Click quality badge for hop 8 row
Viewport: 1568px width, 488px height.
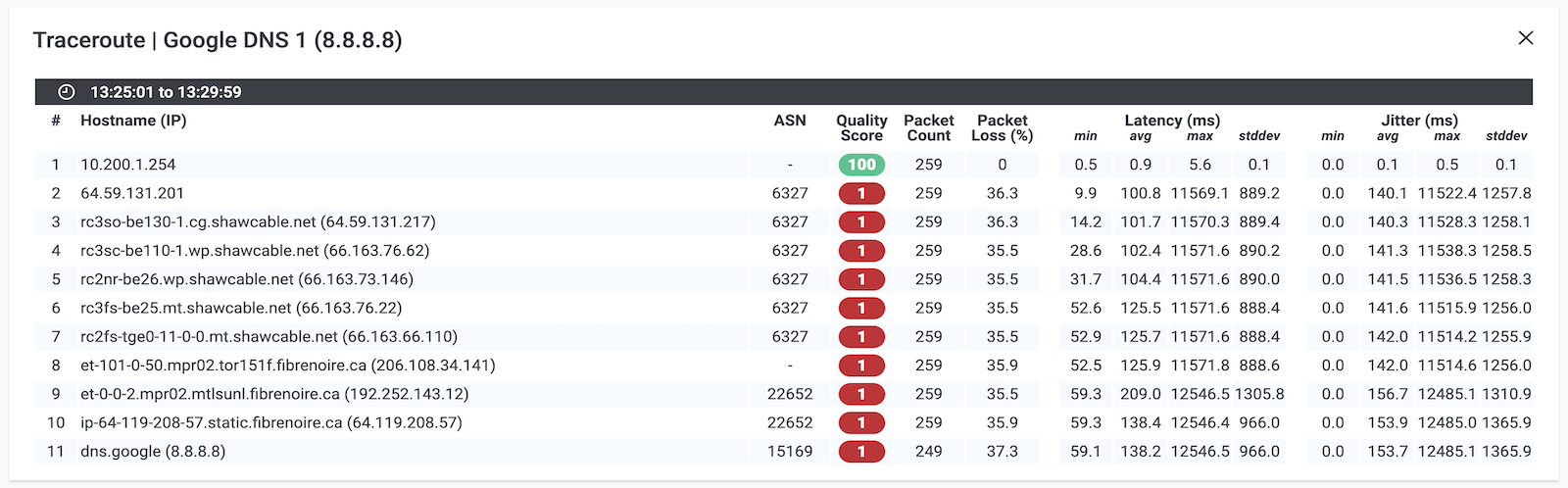861,366
